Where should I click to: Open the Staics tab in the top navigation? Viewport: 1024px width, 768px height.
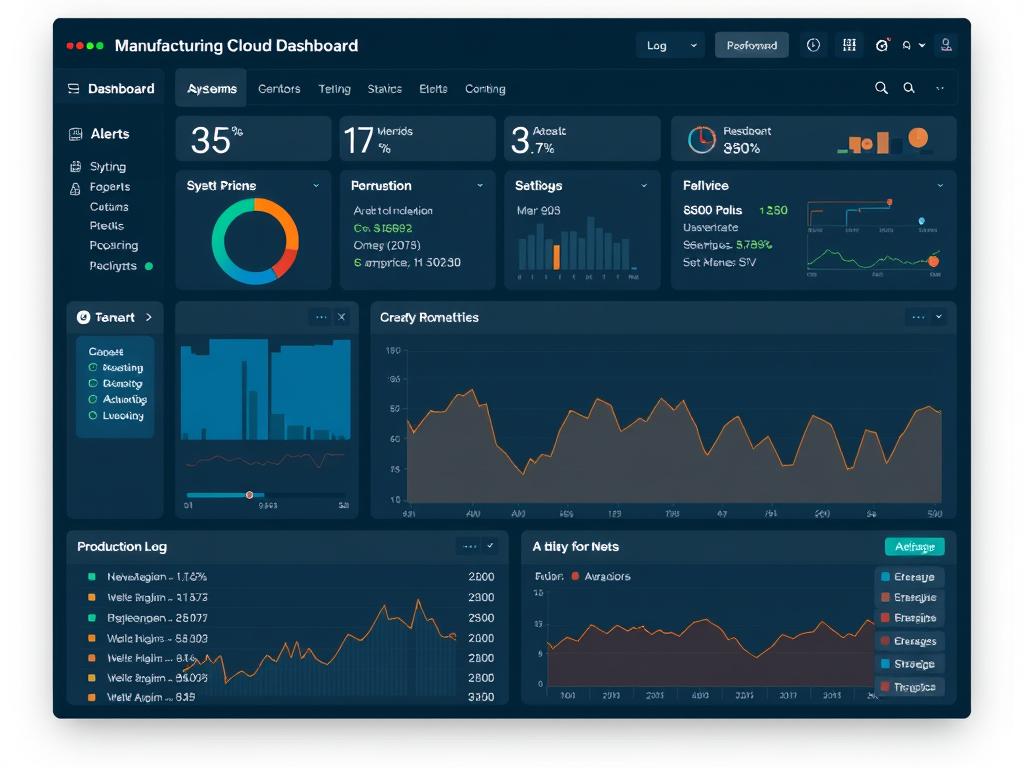click(384, 88)
